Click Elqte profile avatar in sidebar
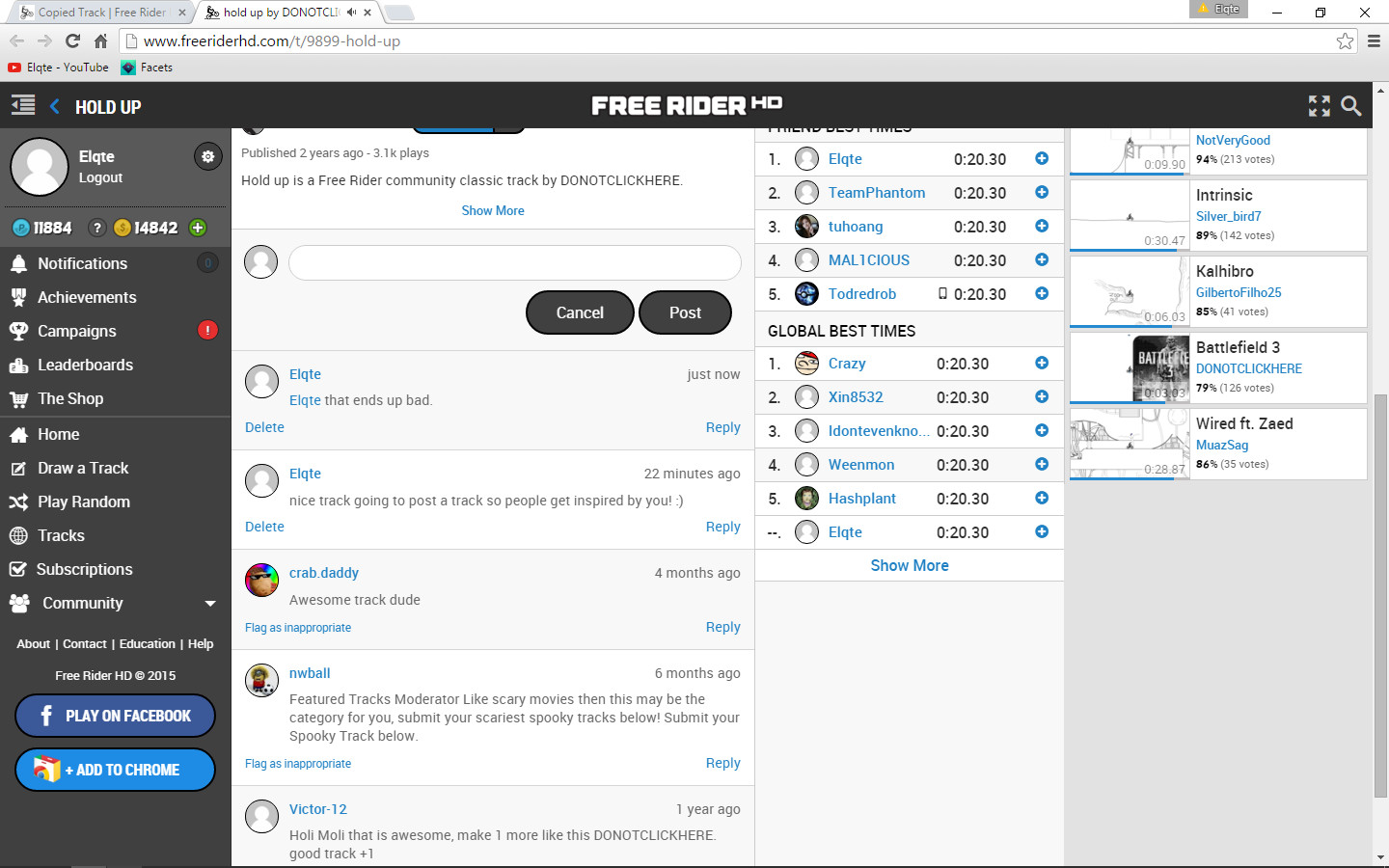Screen dimensions: 1389x868 pos(40,166)
